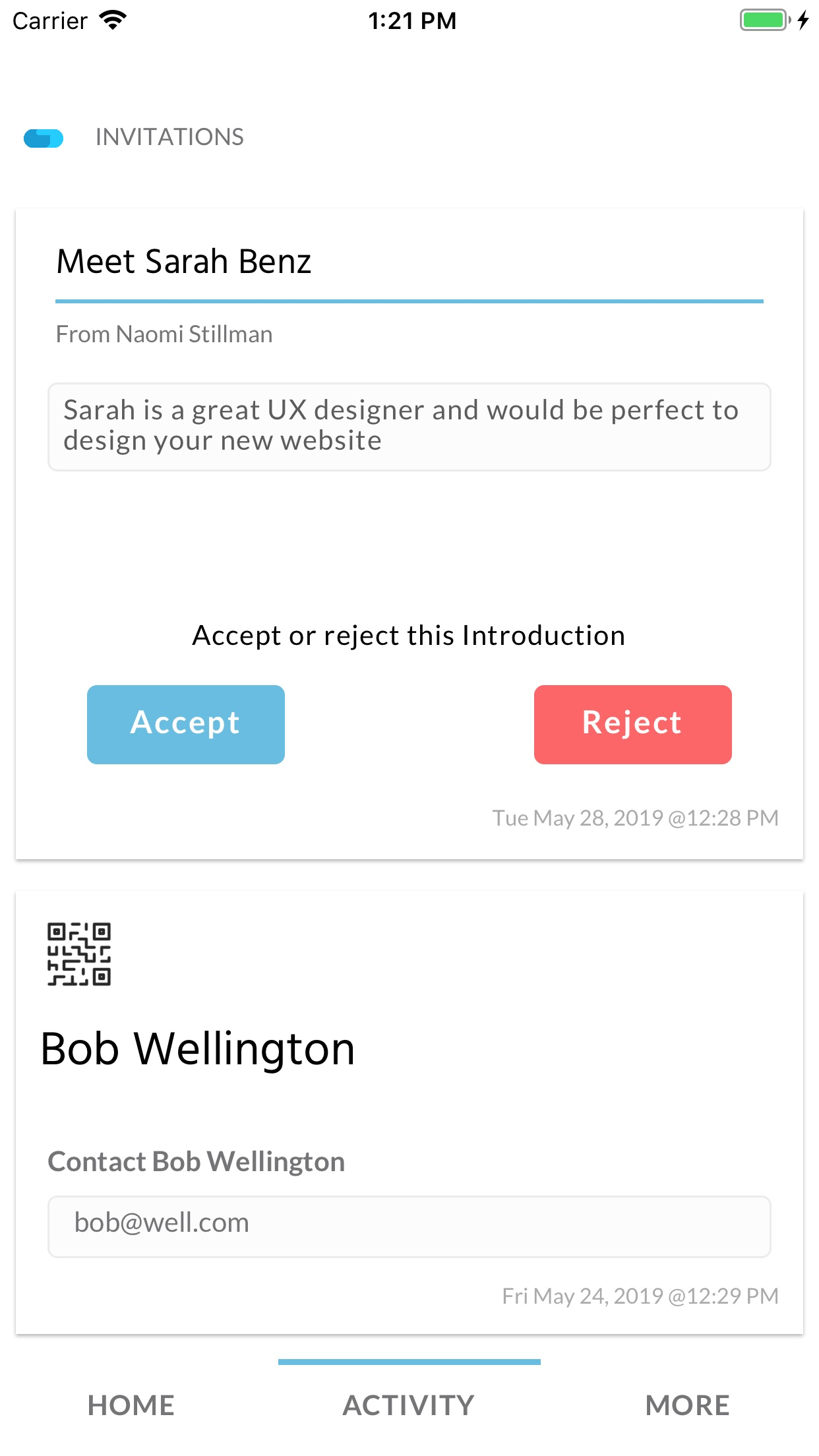This screenshot has height=1456, width=819.
Task: Tap the QR code icon on Bob's card
Action: [x=79, y=954]
